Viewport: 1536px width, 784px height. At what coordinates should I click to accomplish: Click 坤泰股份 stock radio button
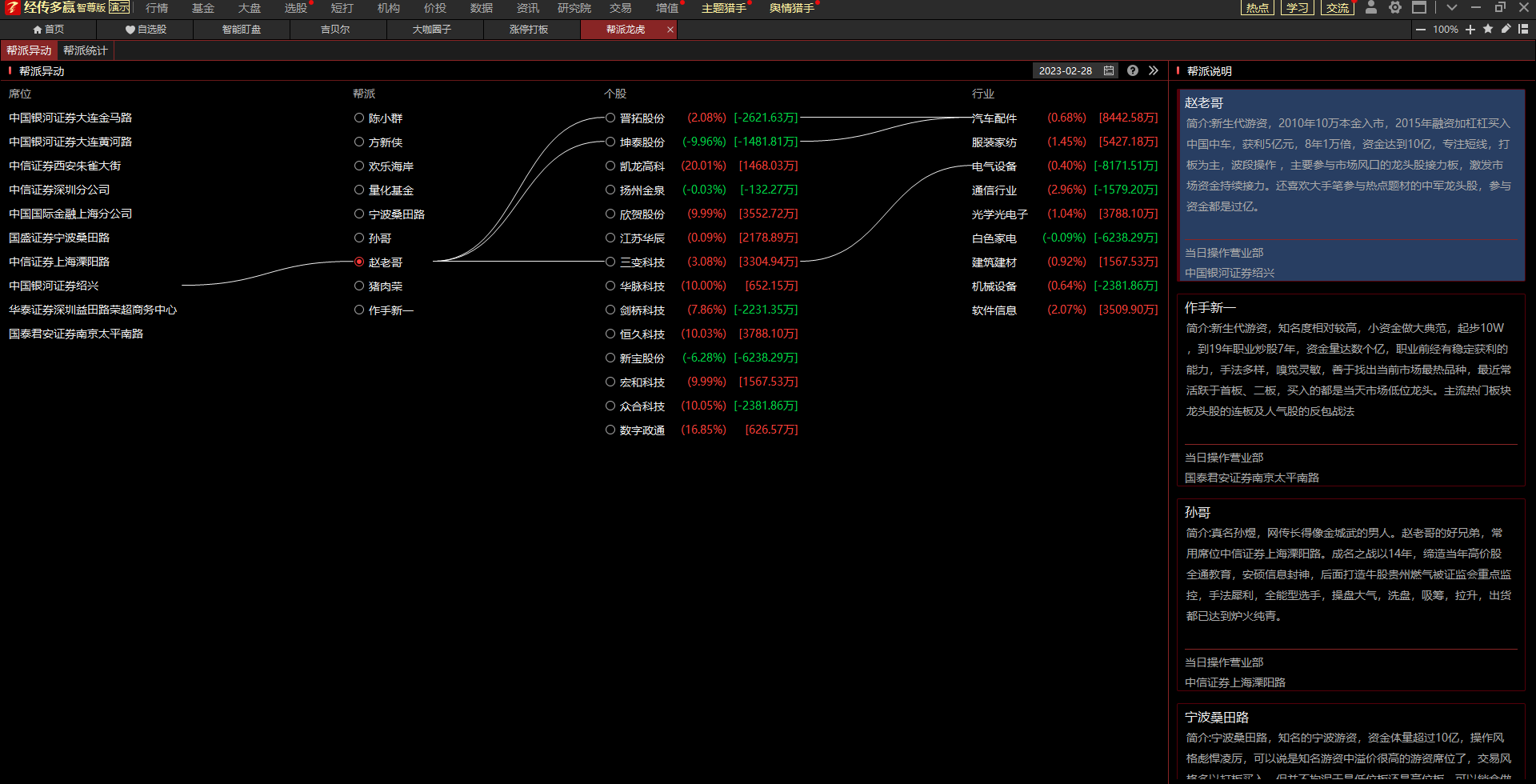pos(610,142)
